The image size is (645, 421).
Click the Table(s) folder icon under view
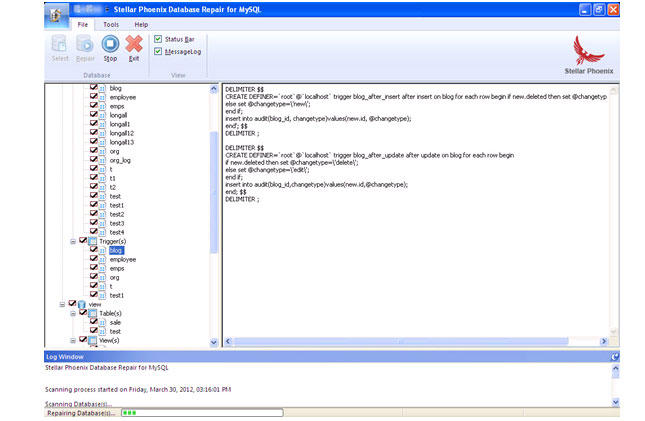click(93, 314)
